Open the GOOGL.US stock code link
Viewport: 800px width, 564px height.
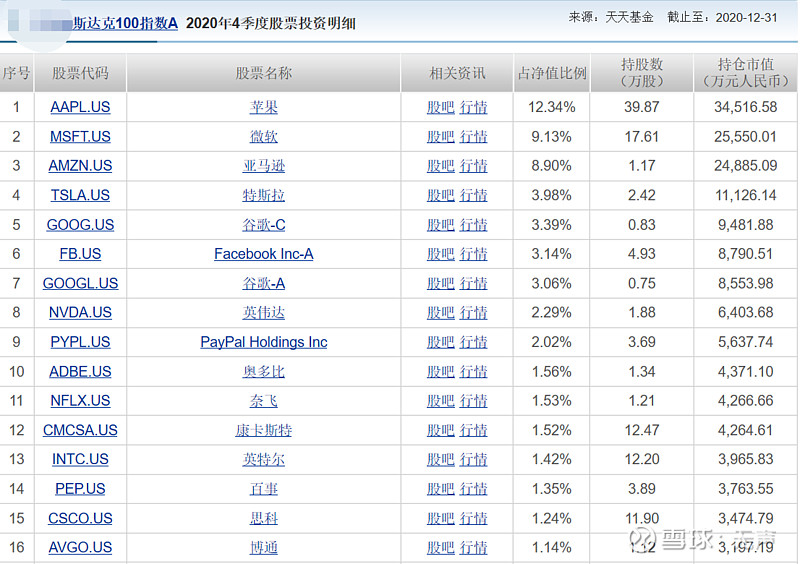[80, 284]
